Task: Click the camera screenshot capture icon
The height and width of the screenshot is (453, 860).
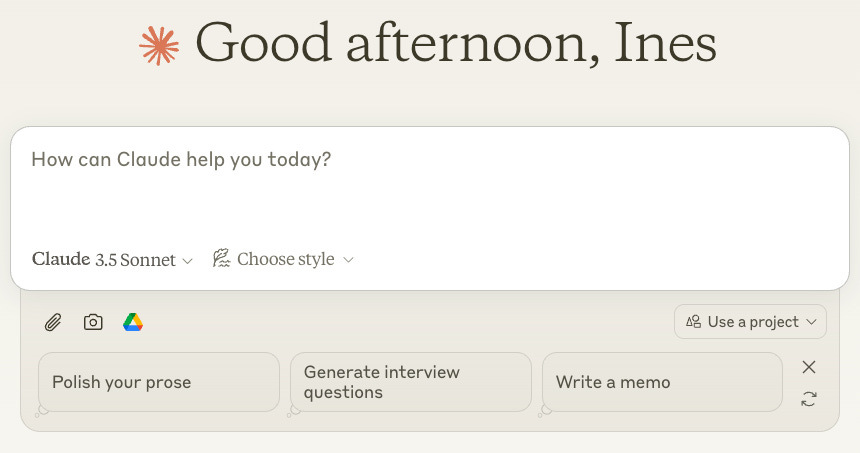Action: 93,322
